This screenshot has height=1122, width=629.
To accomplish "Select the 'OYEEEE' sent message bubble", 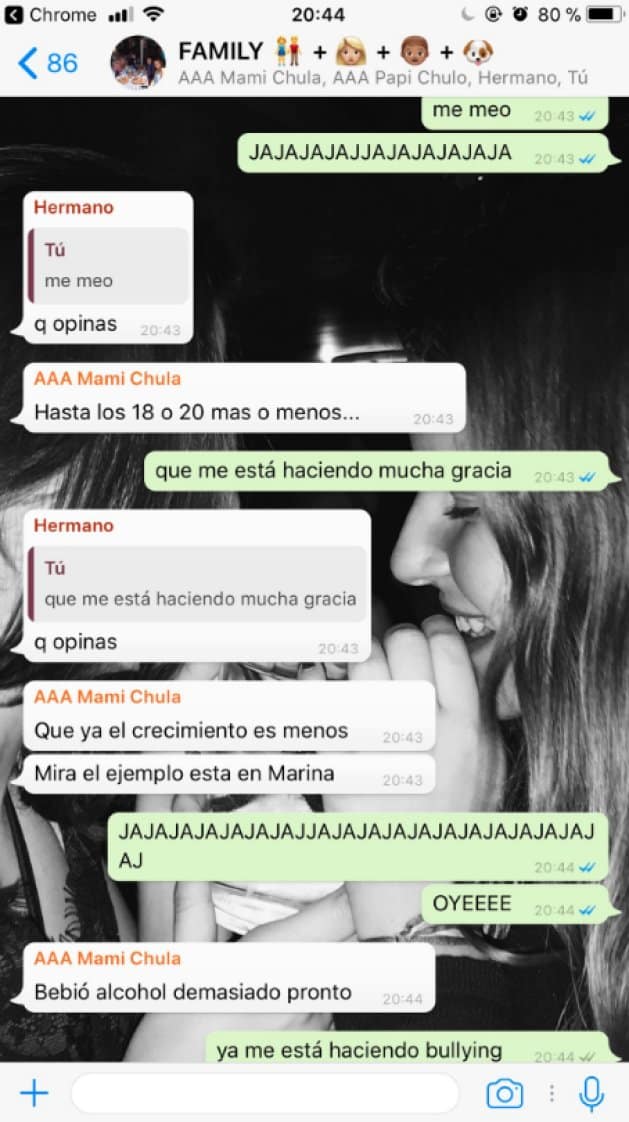I will tap(515, 904).
